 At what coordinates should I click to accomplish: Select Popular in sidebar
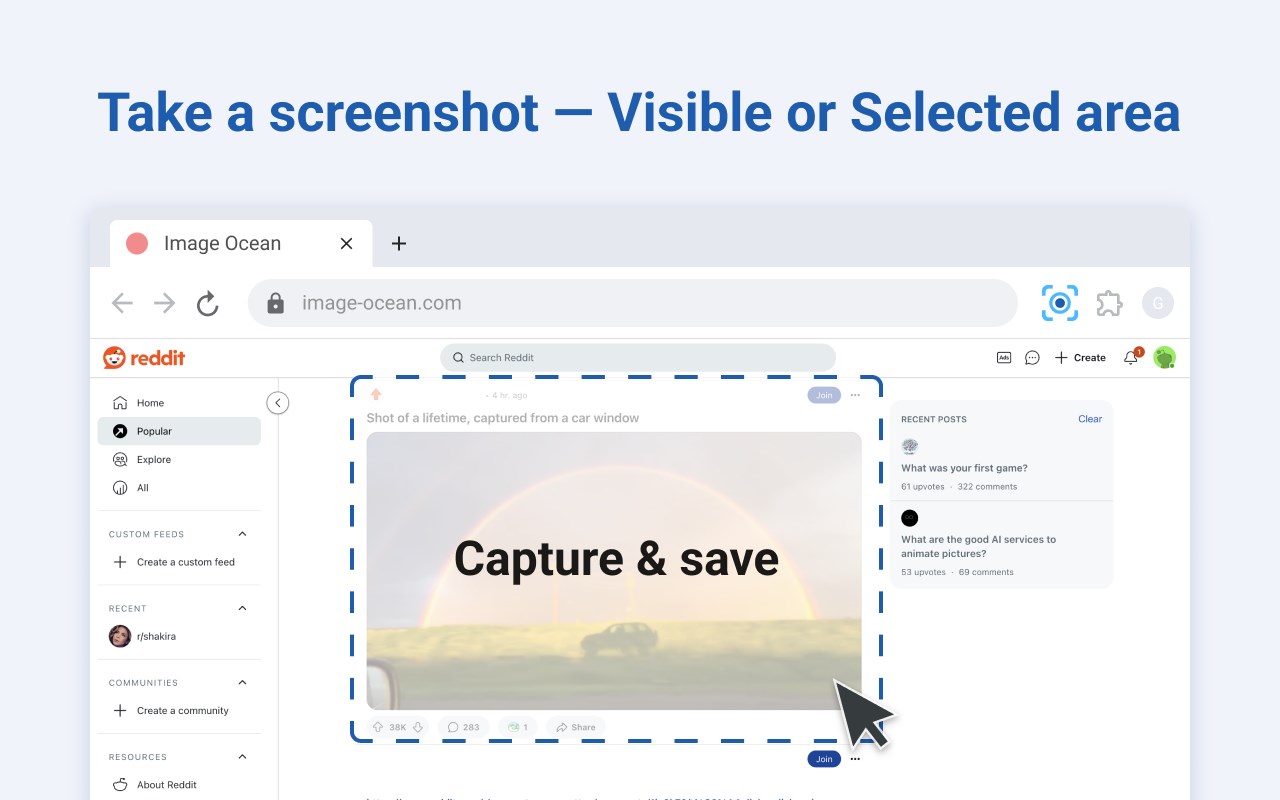pos(179,431)
